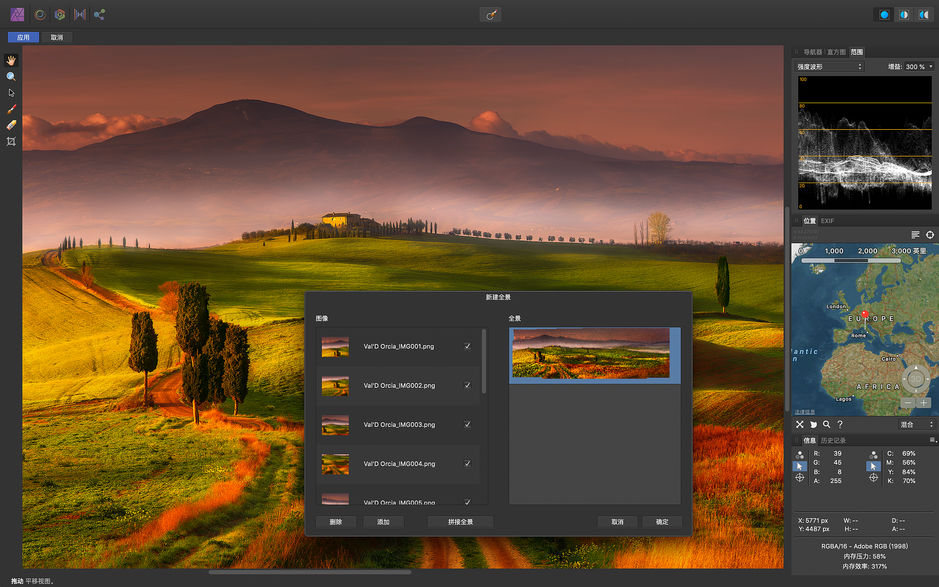This screenshot has height=587, width=939.
Task: Select the Brush tool on the left toolbar
Action: tap(11, 108)
